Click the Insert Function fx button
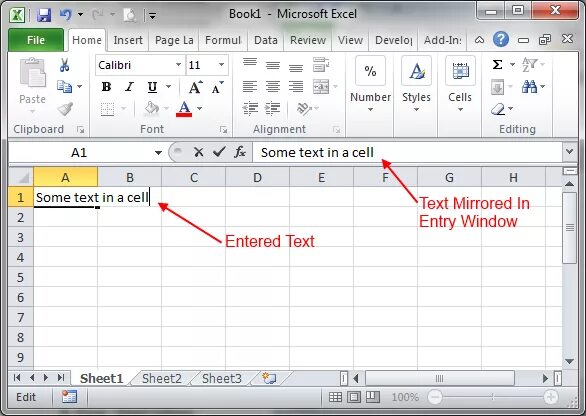Viewport: 586px width, 416px height. pyautogui.click(x=240, y=152)
